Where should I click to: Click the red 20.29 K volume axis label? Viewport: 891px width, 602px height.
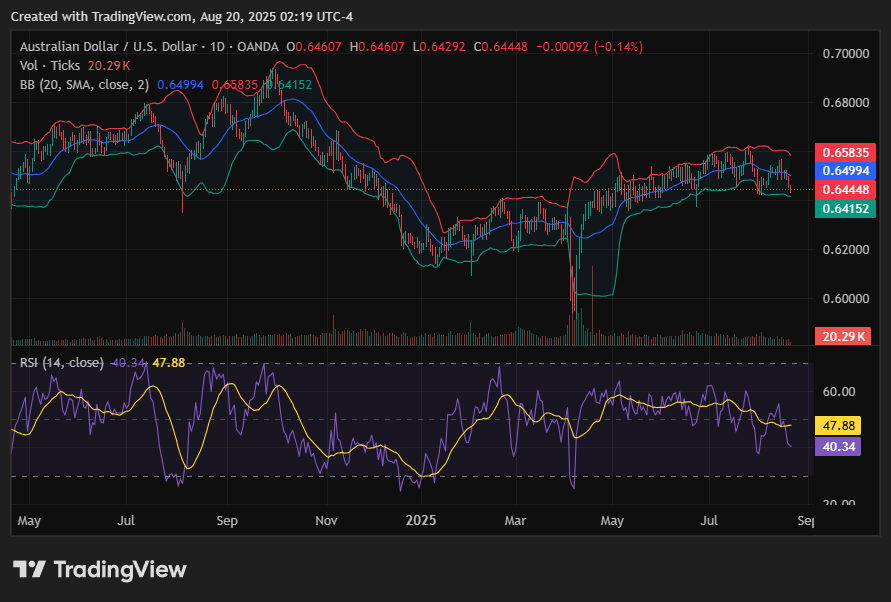pos(843,336)
